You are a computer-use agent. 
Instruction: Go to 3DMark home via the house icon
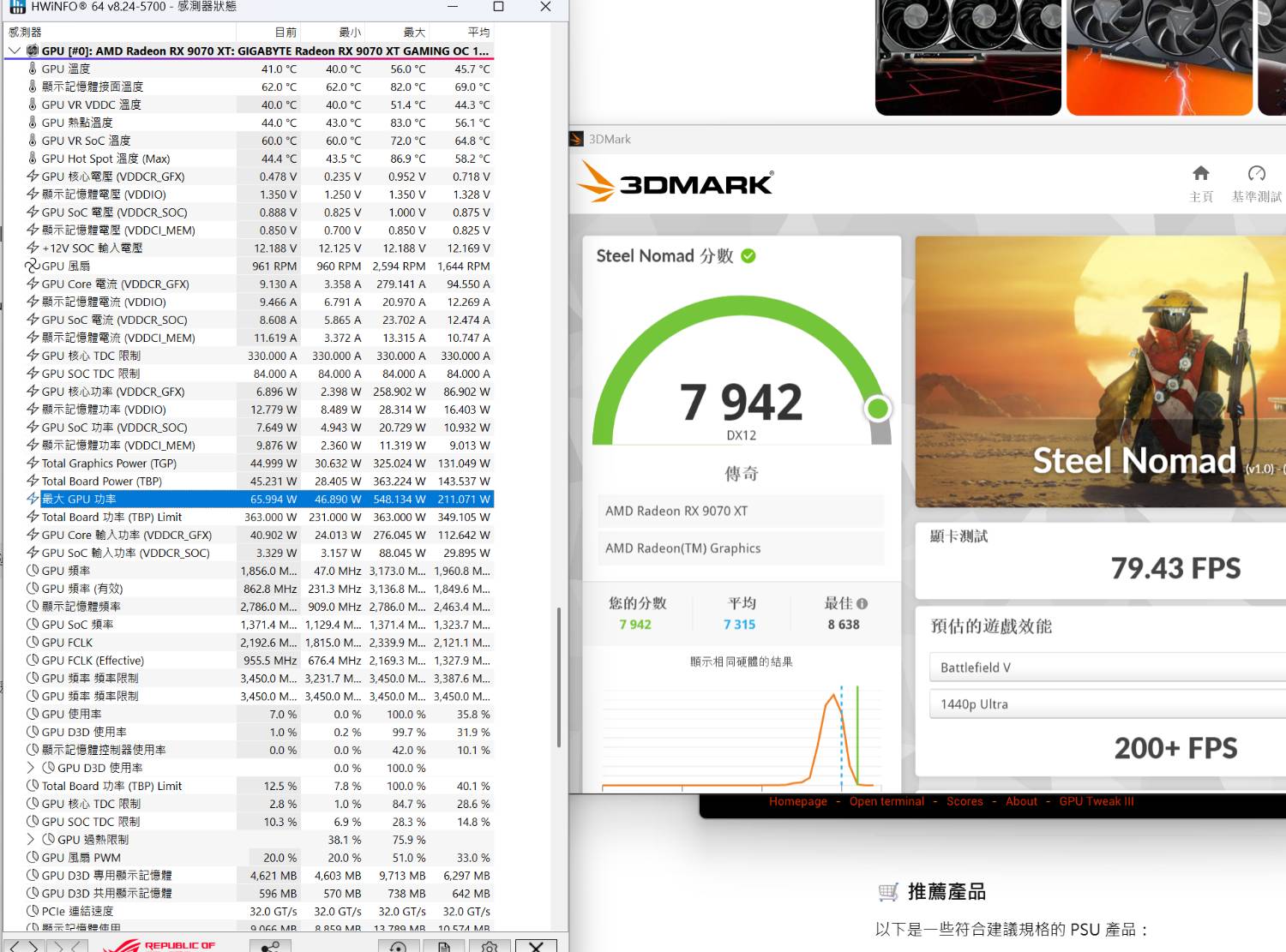click(1201, 173)
